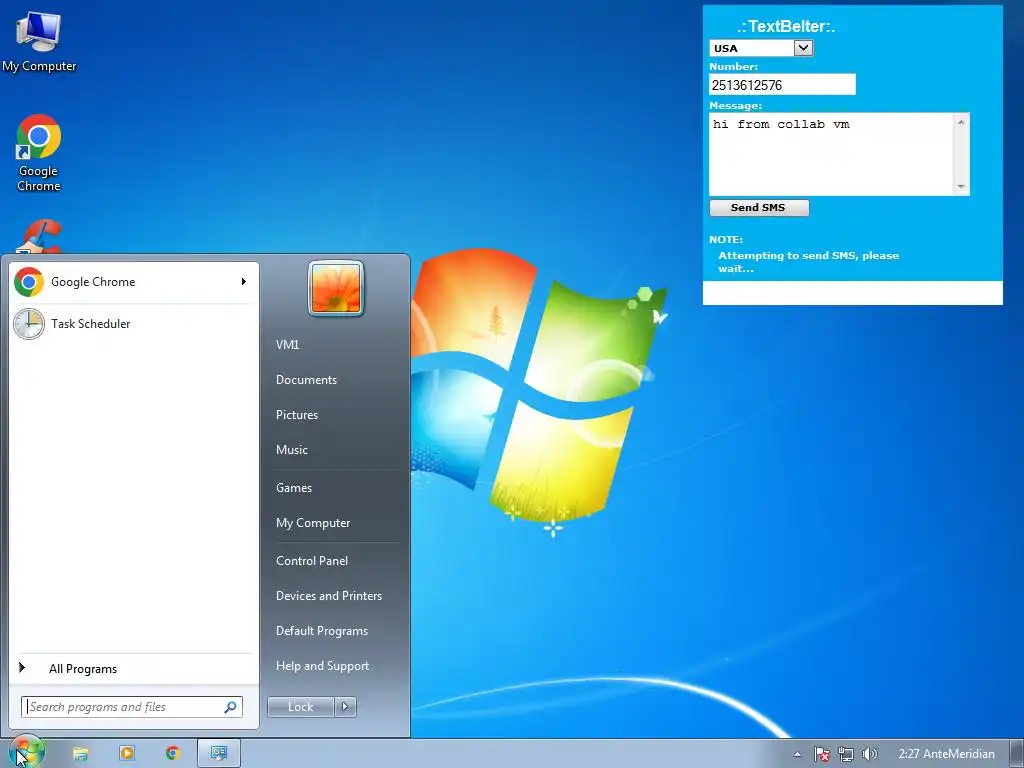1024x768 pixels.
Task: Click the CCleaner desktop icon
Action: [x=40, y=236]
